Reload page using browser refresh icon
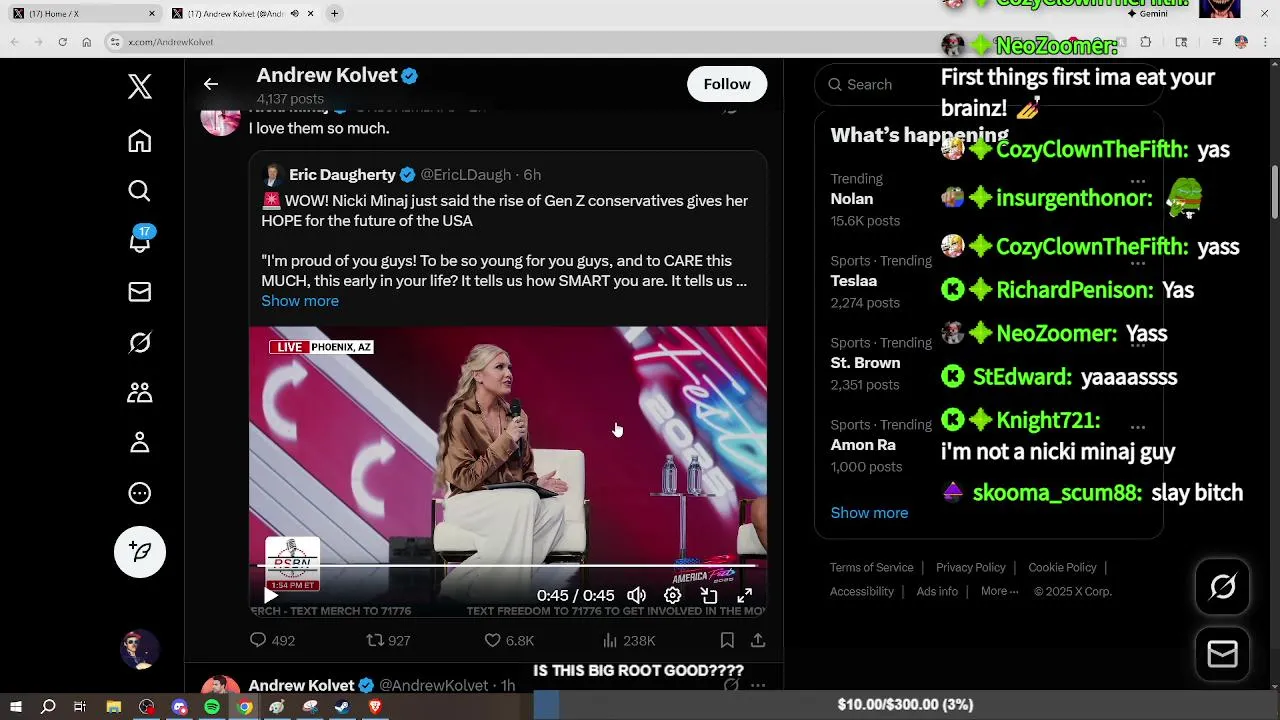Image resolution: width=1280 pixels, height=720 pixels. coord(62,42)
